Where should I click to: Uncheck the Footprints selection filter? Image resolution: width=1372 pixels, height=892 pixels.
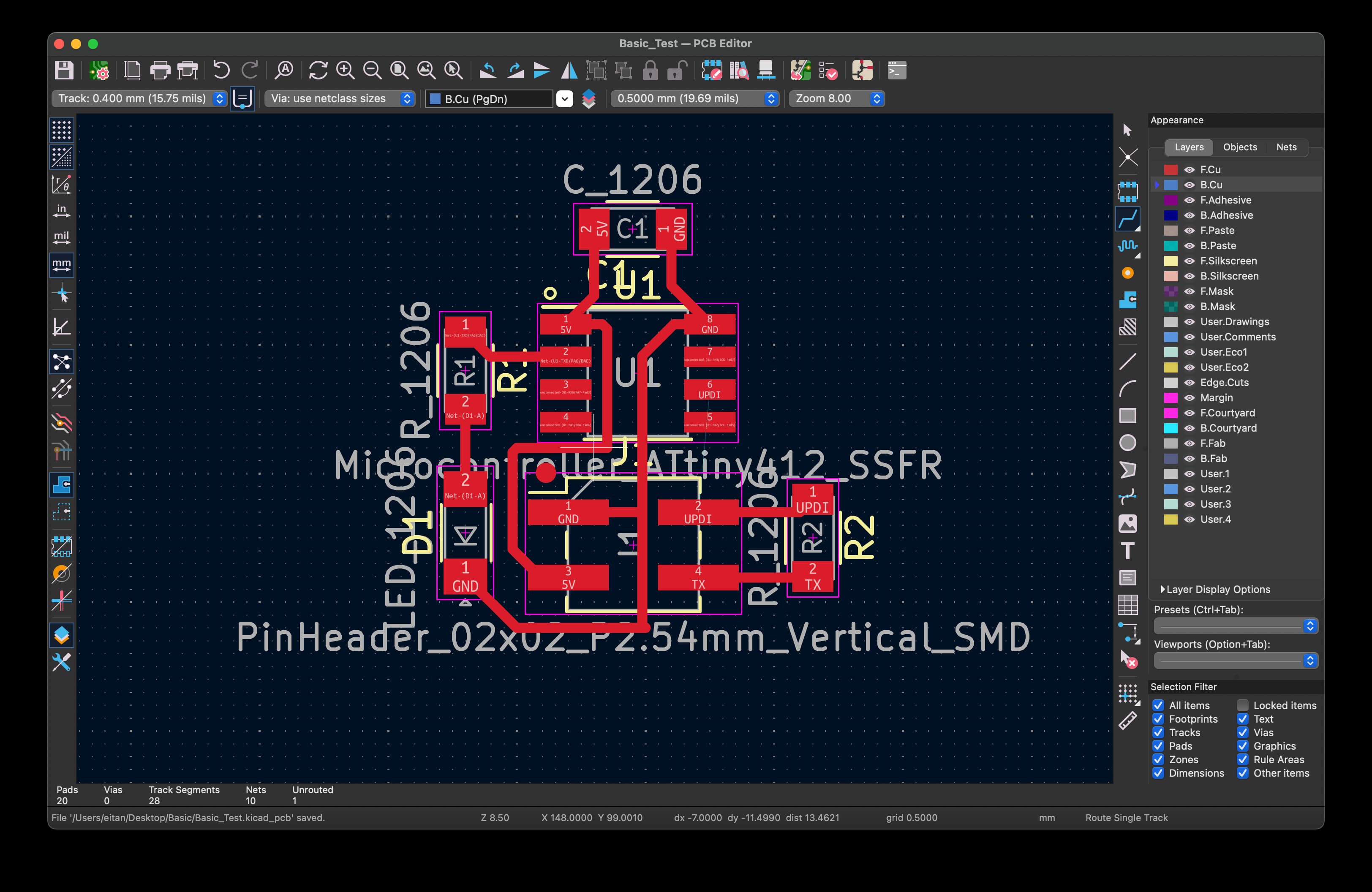(1158, 718)
